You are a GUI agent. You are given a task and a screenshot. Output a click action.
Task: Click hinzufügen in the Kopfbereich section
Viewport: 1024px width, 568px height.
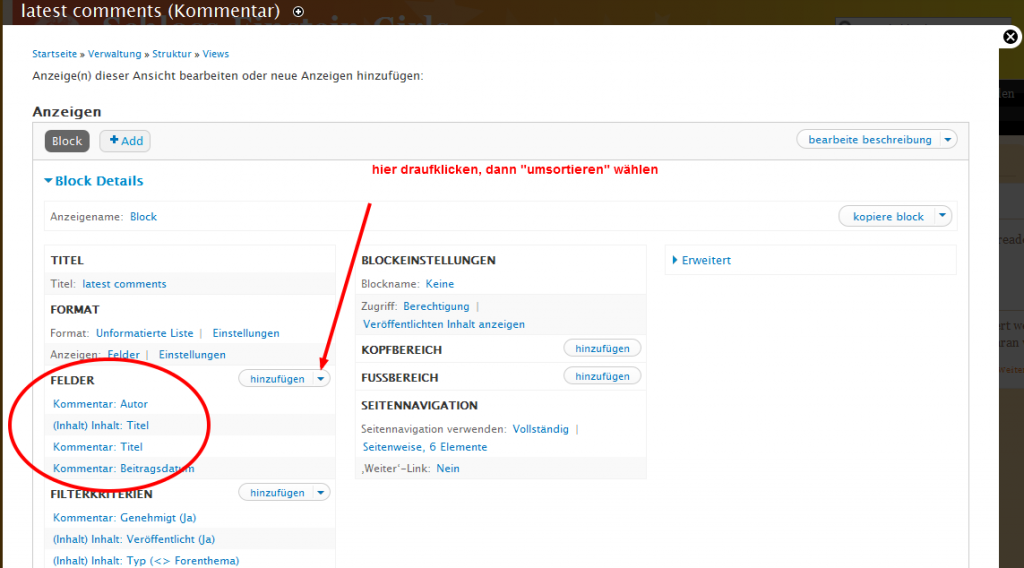pyautogui.click(x=602, y=348)
